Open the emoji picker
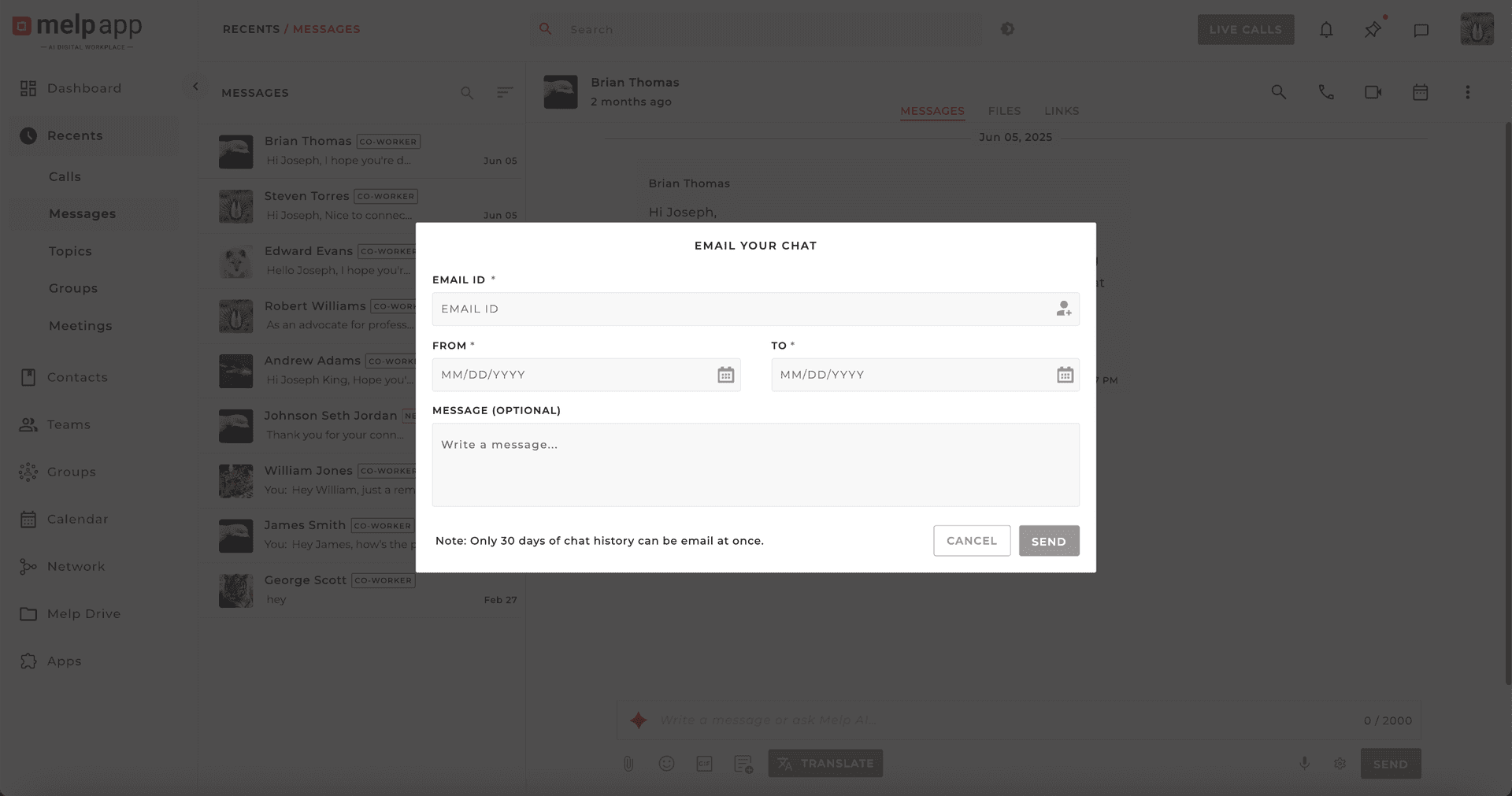 [666, 763]
